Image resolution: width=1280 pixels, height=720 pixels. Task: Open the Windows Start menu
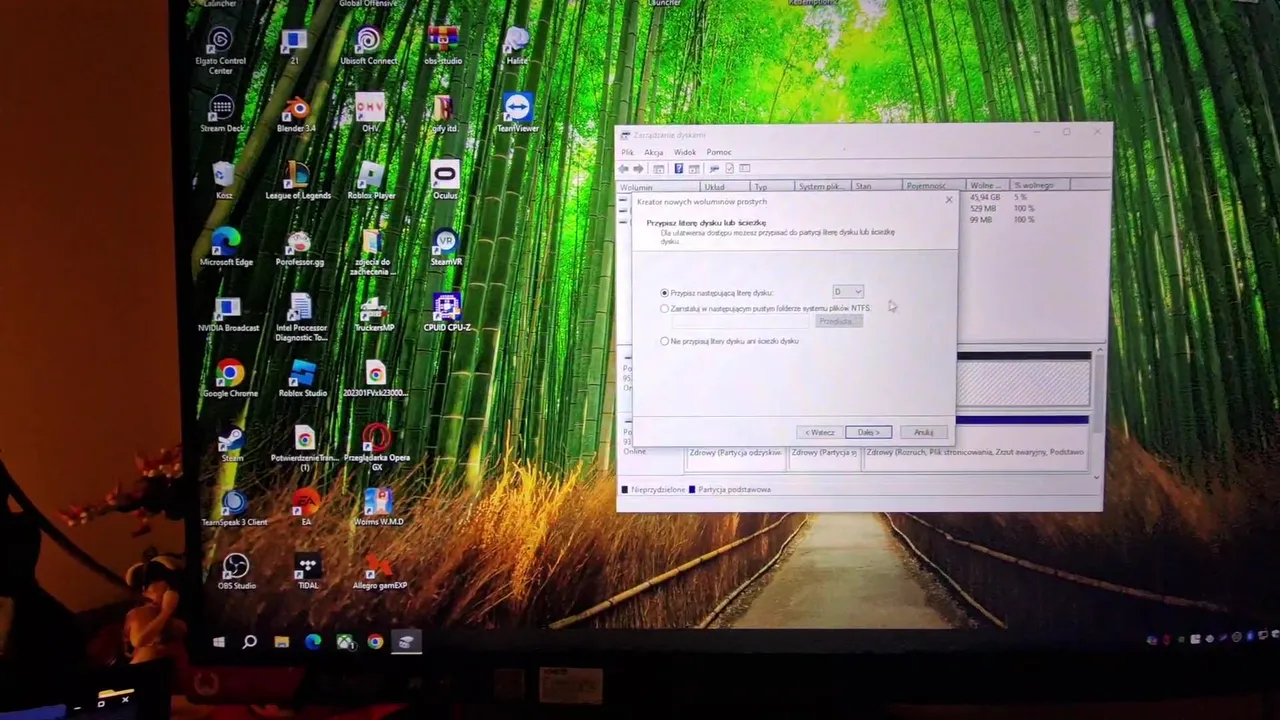[x=219, y=642]
